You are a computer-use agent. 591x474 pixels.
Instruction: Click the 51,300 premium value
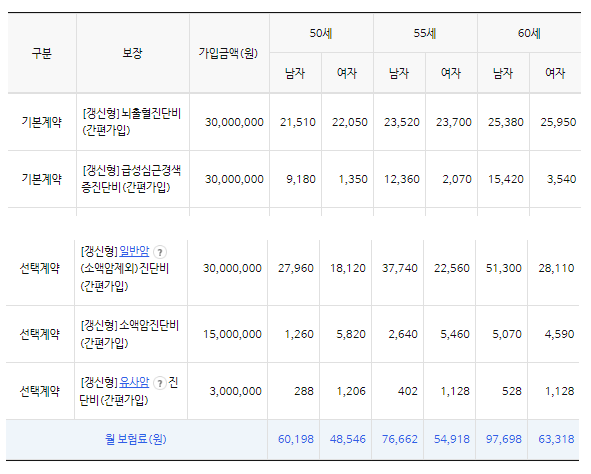pyautogui.click(x=504, y=268)
